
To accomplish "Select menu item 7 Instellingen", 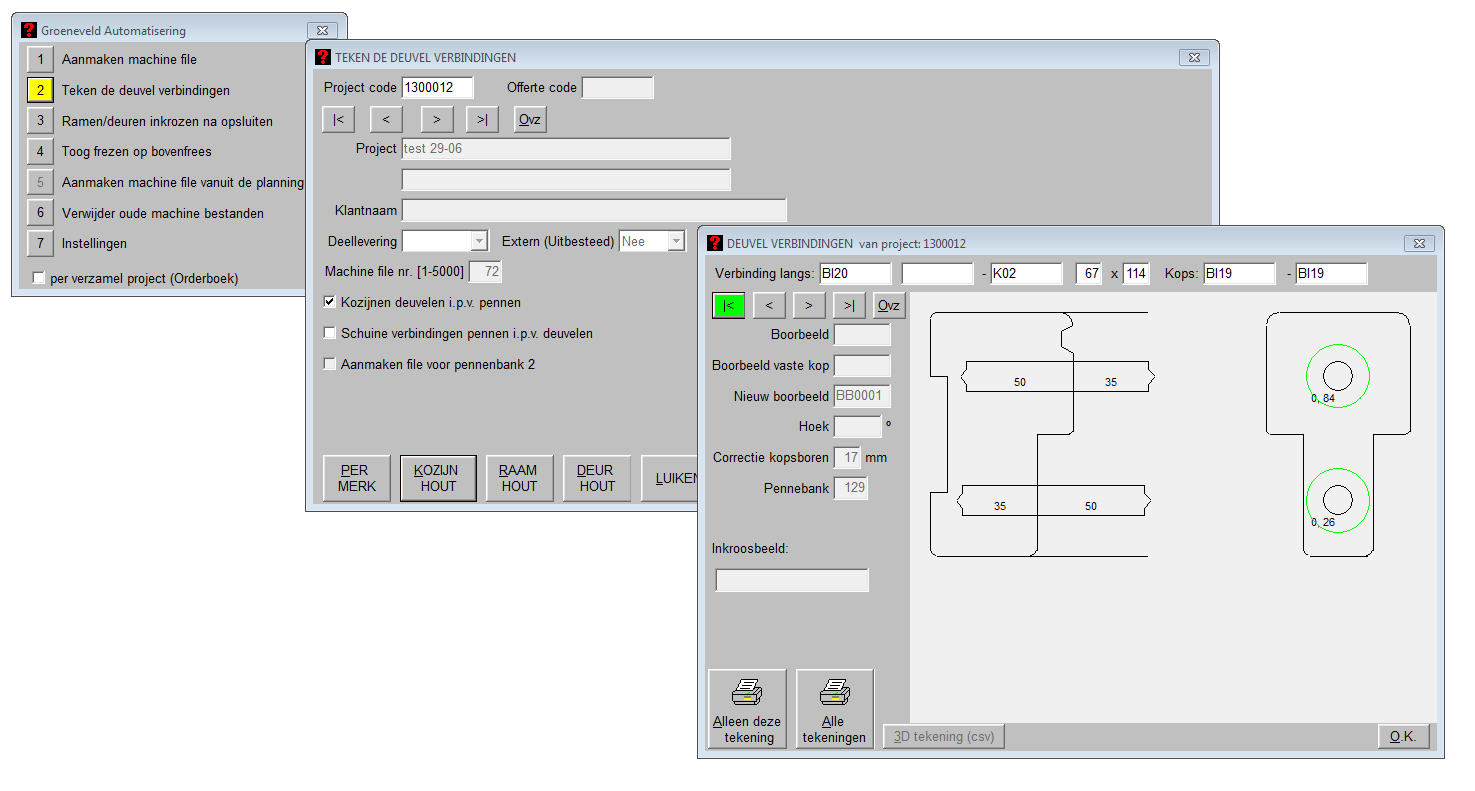I will coord(40,243).
